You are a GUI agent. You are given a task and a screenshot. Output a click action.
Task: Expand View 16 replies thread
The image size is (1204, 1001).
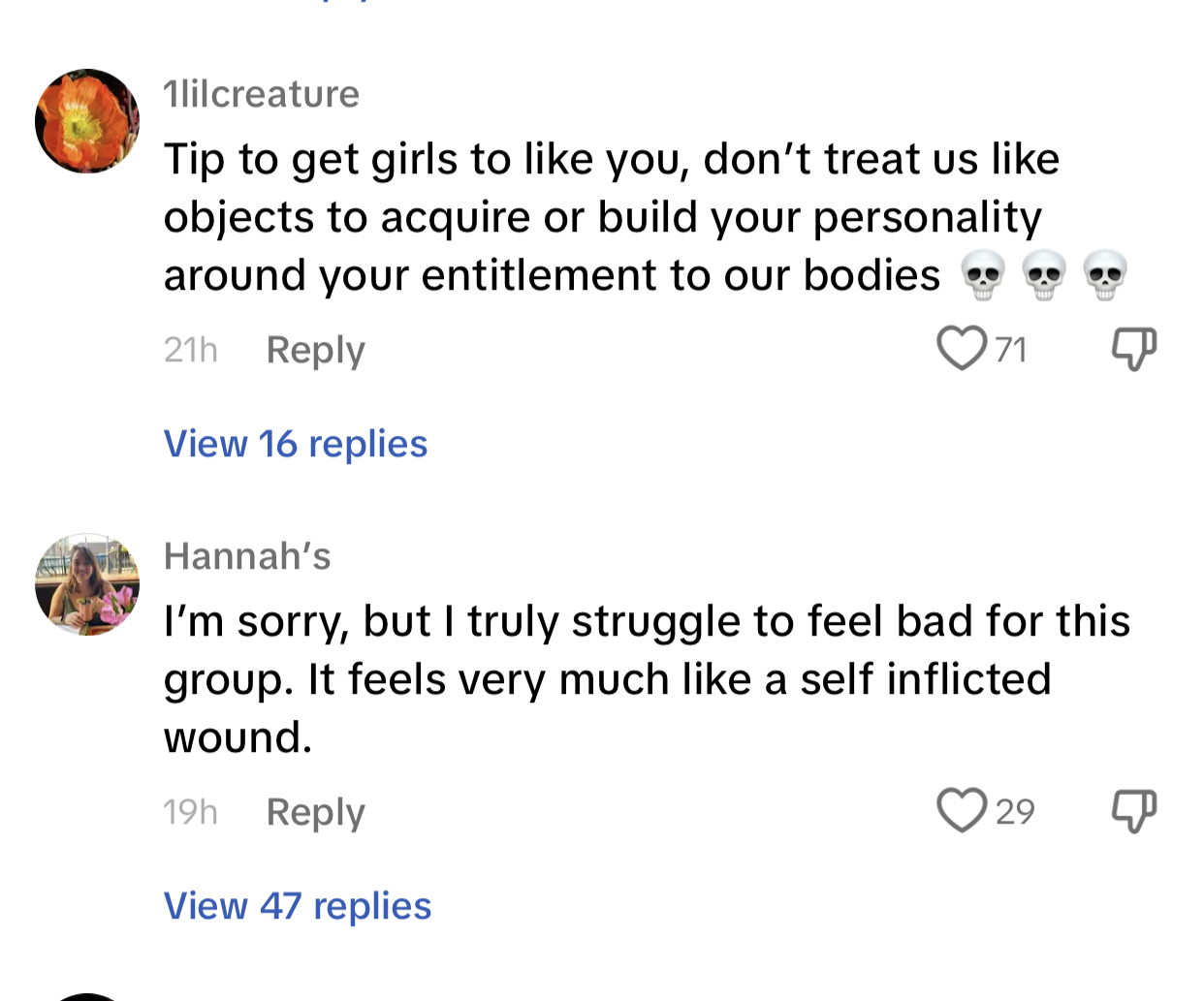[296, 444]
